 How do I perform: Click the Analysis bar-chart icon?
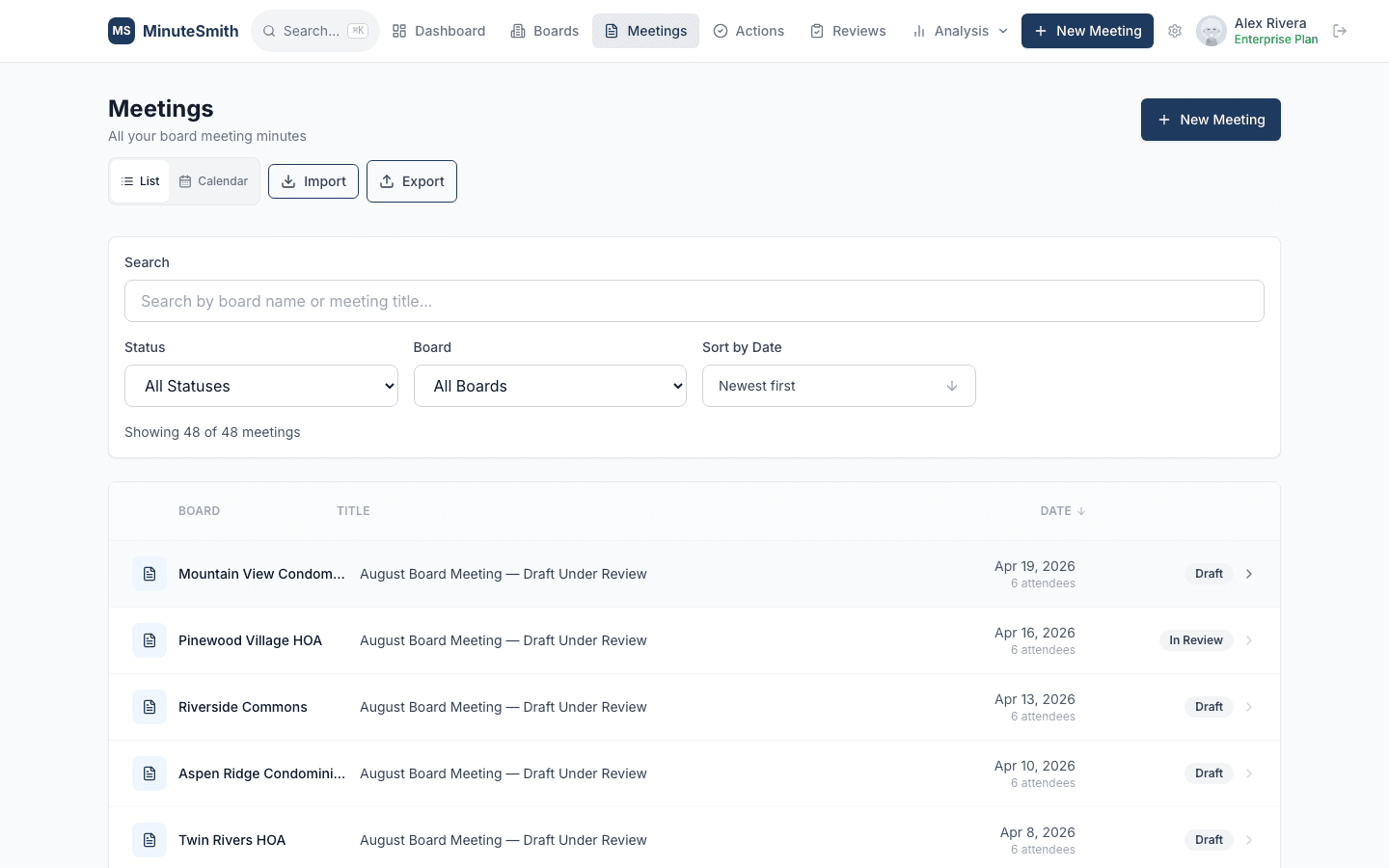click(x=917, y=31)
